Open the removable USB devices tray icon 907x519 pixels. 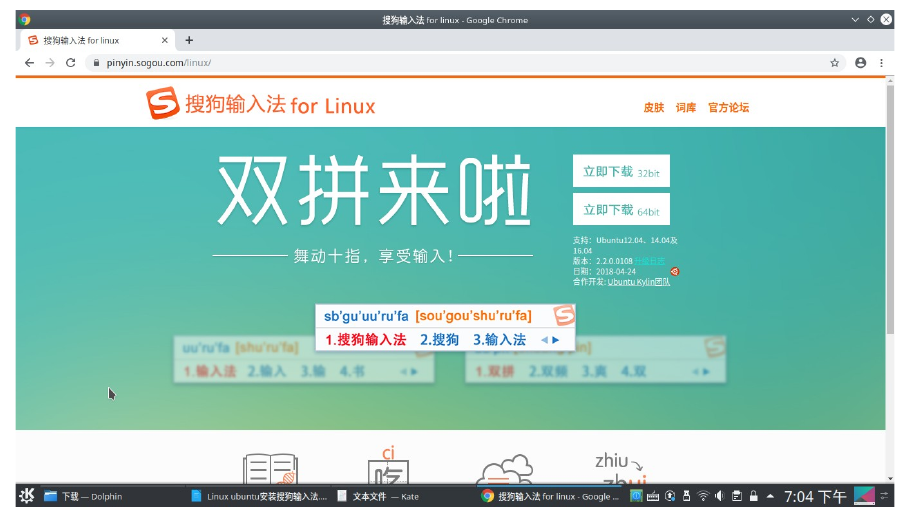[687, 496]
